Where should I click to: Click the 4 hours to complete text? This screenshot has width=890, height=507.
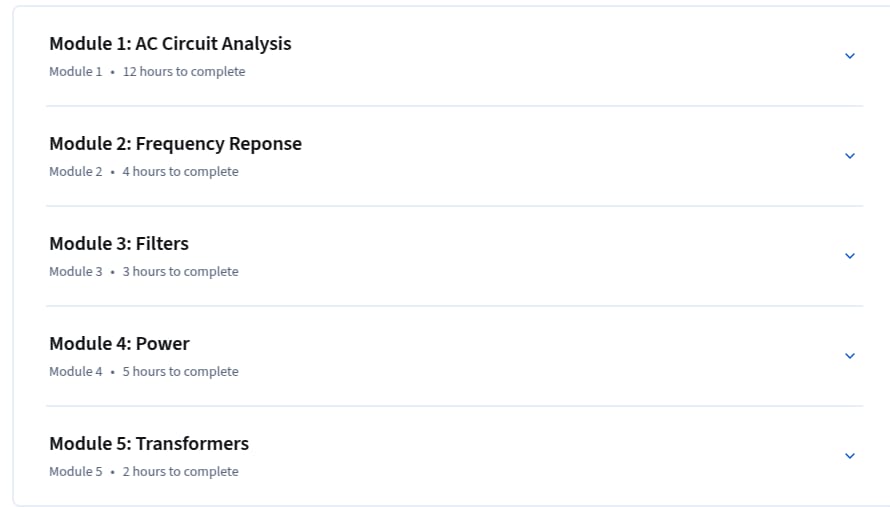pos(180,171)
